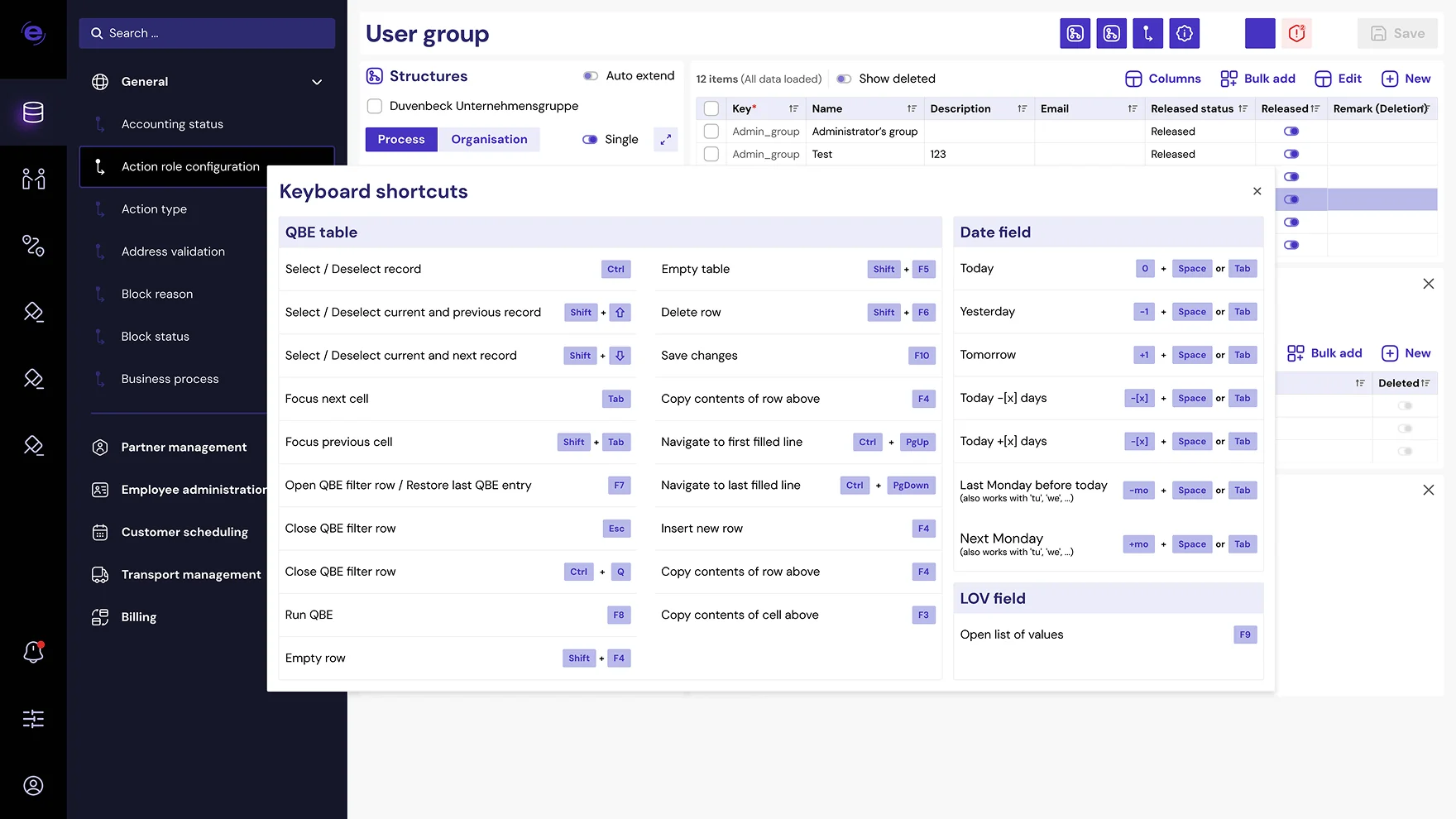Image resolution: width=1456 pixels, height=819 pixels.
Task: Focus the Search input field
Action: click(x=207, y=33)
